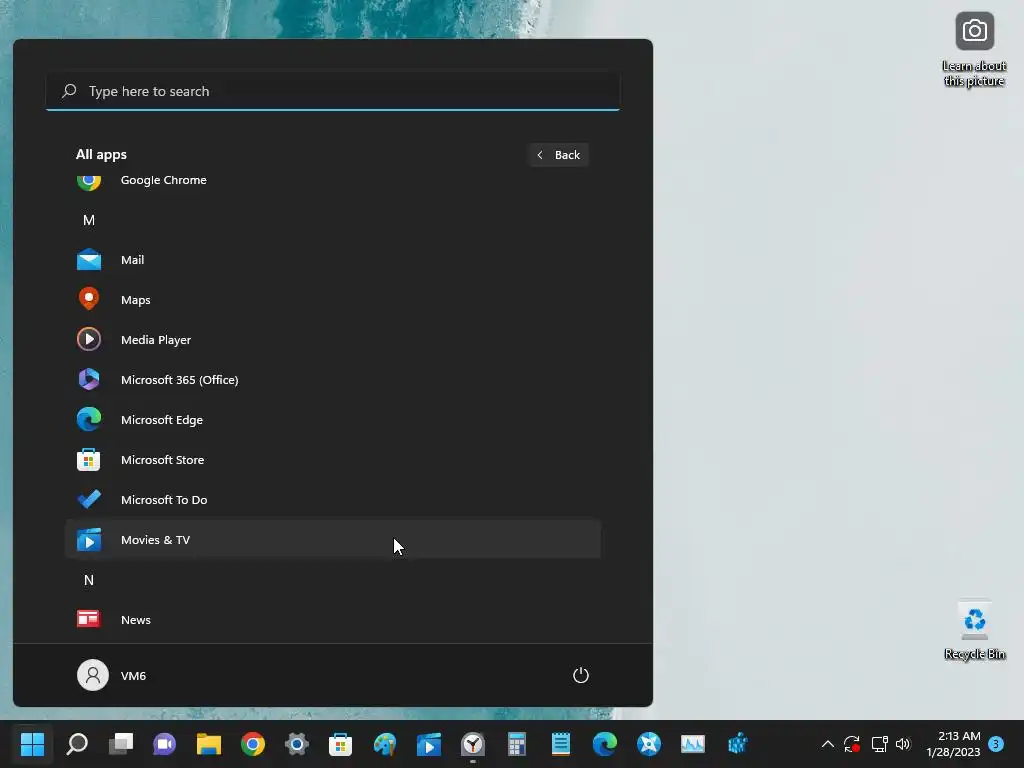Viewport: 1024px width, 768px height.
Task: Open the blue cubes app on the taskbar
Action: click(737, 744)
